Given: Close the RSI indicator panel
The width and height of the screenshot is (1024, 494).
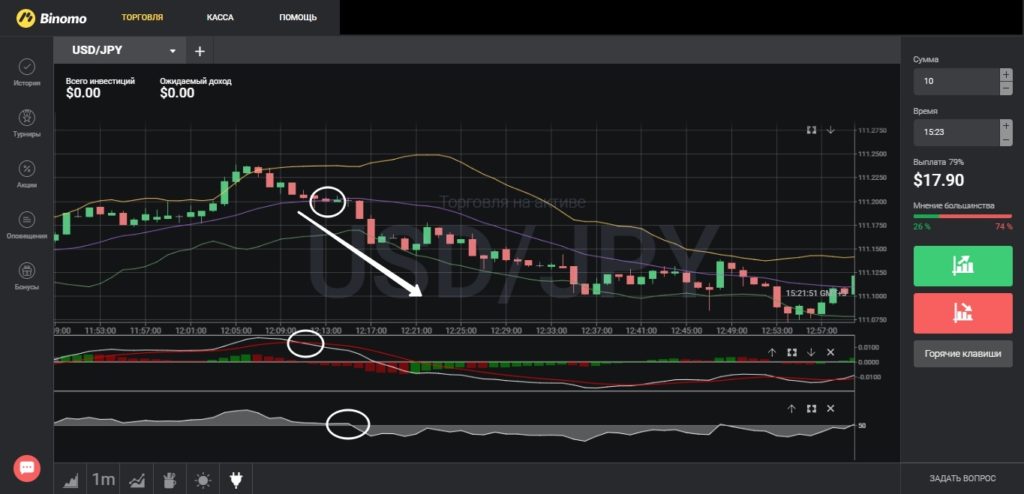Looking at the screenshot, I should click(831, 408).
